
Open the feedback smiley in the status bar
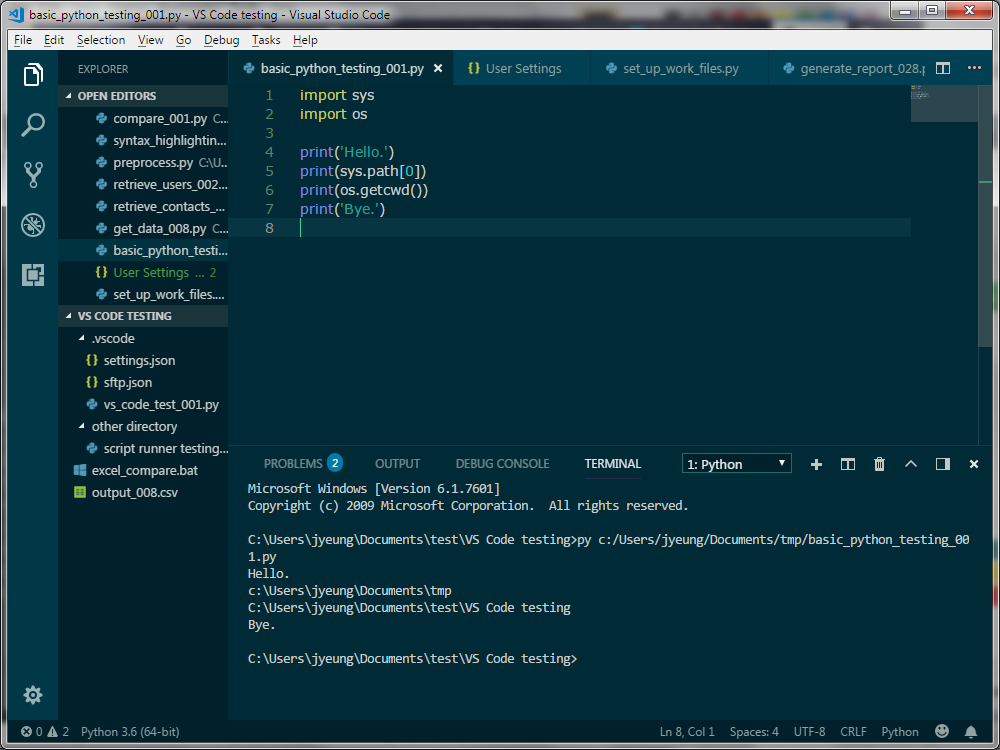940,731
